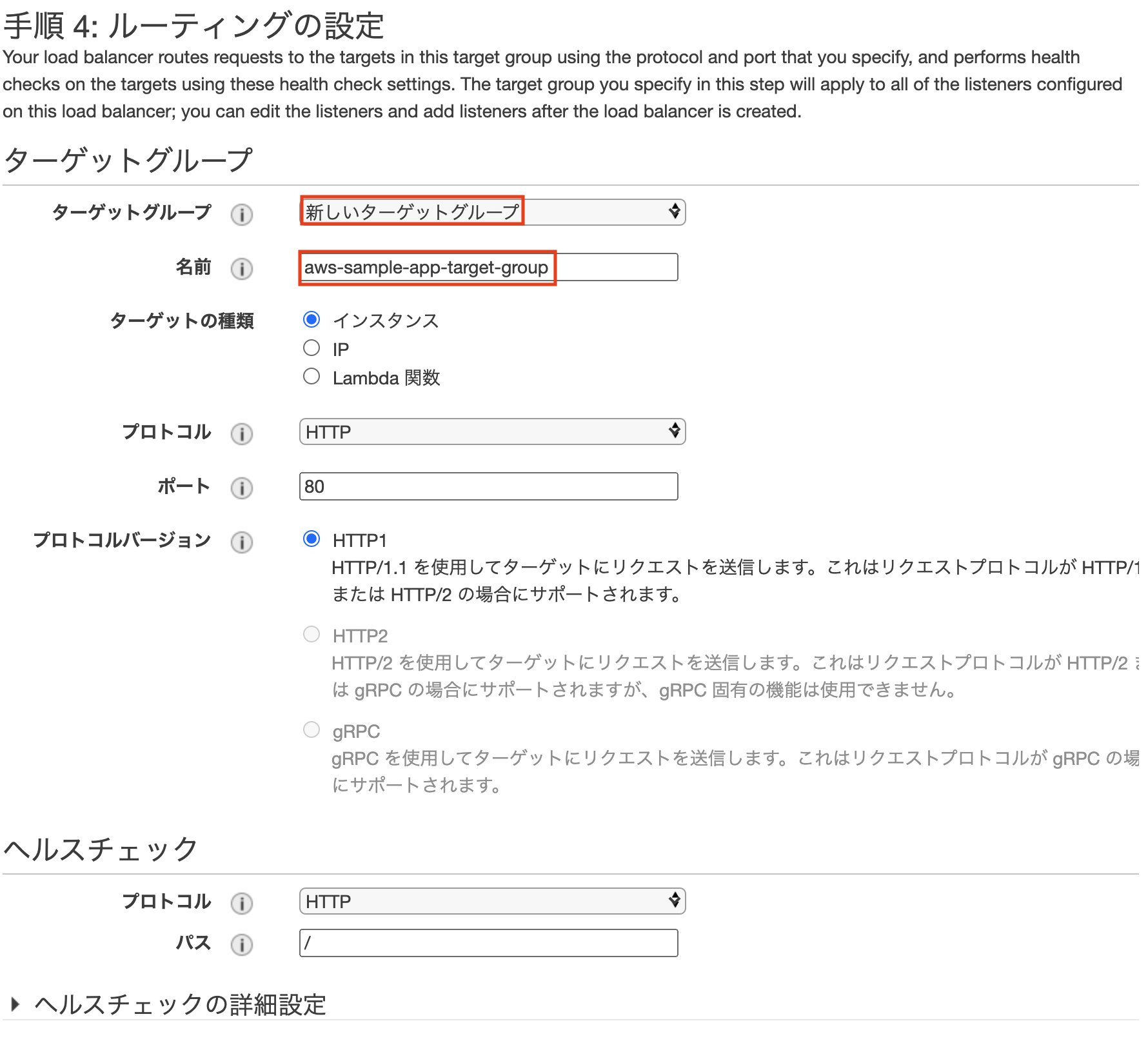Click info icon beside health check プロトコル
Screen dimensions: 1148x1041
pos(242,903)
